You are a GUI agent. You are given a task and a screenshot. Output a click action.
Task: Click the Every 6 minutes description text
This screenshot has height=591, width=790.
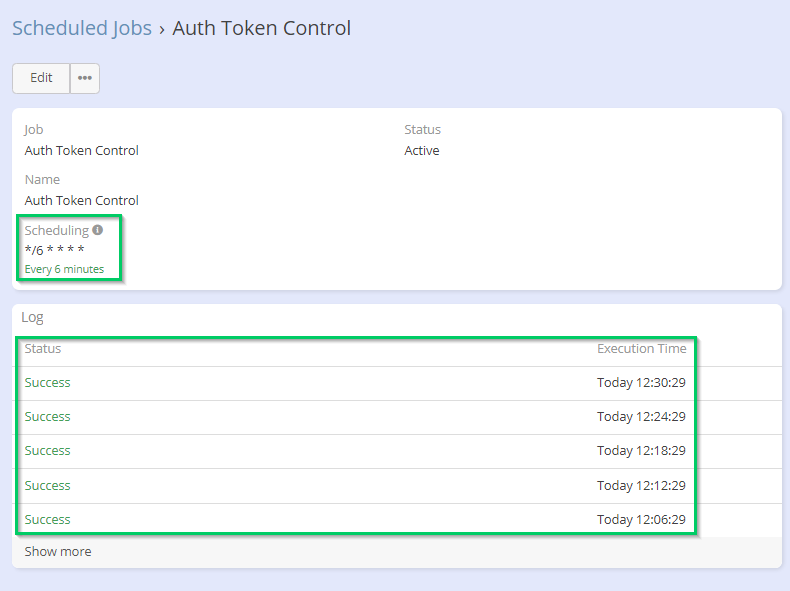pyautogui.click(x=64, y=269)
